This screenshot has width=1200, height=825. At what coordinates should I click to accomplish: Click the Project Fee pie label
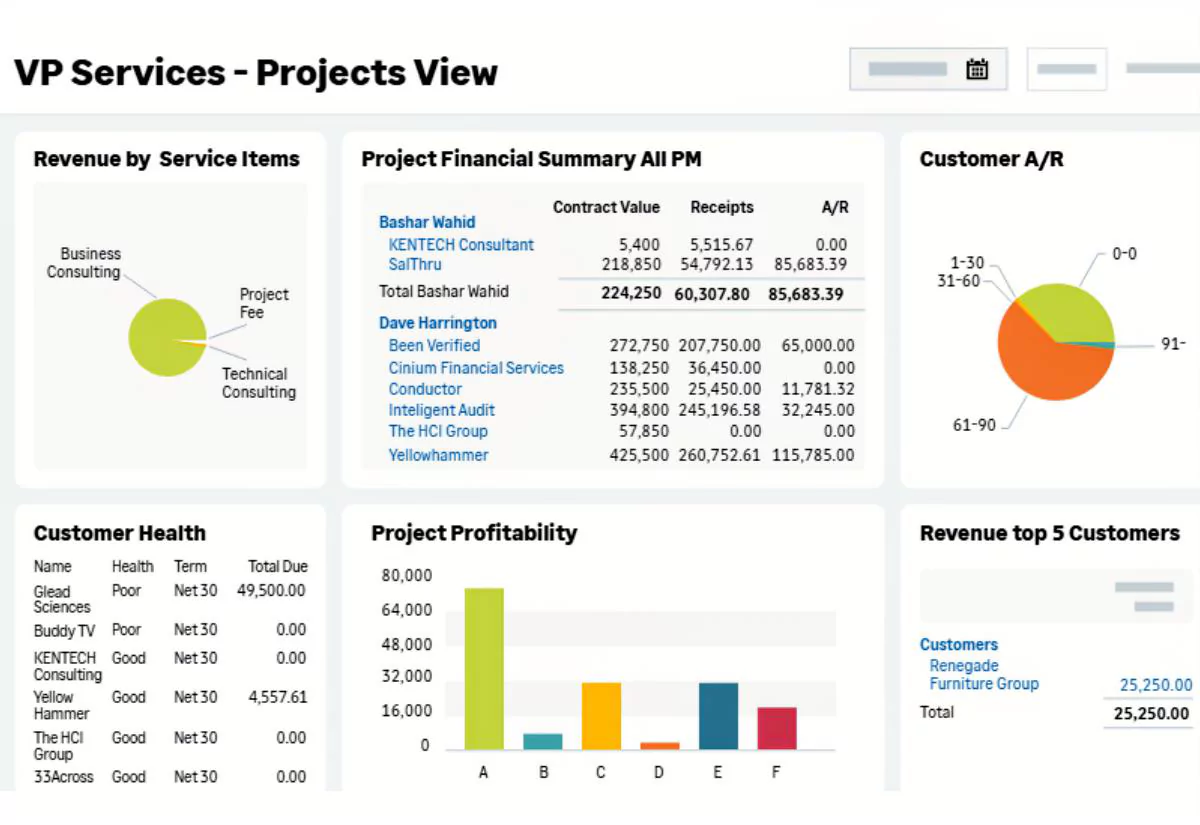264,303
